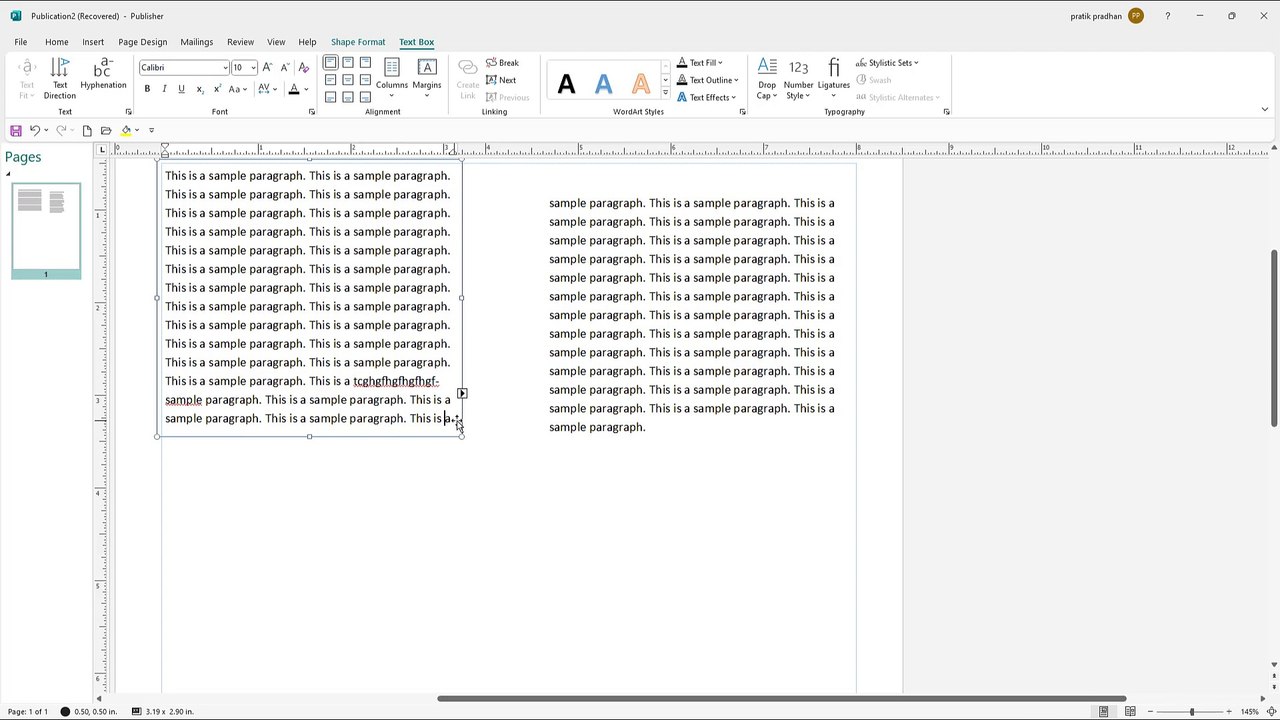Decrease font size with Shrink Font

pyautogui.click(x=285, y=67)
